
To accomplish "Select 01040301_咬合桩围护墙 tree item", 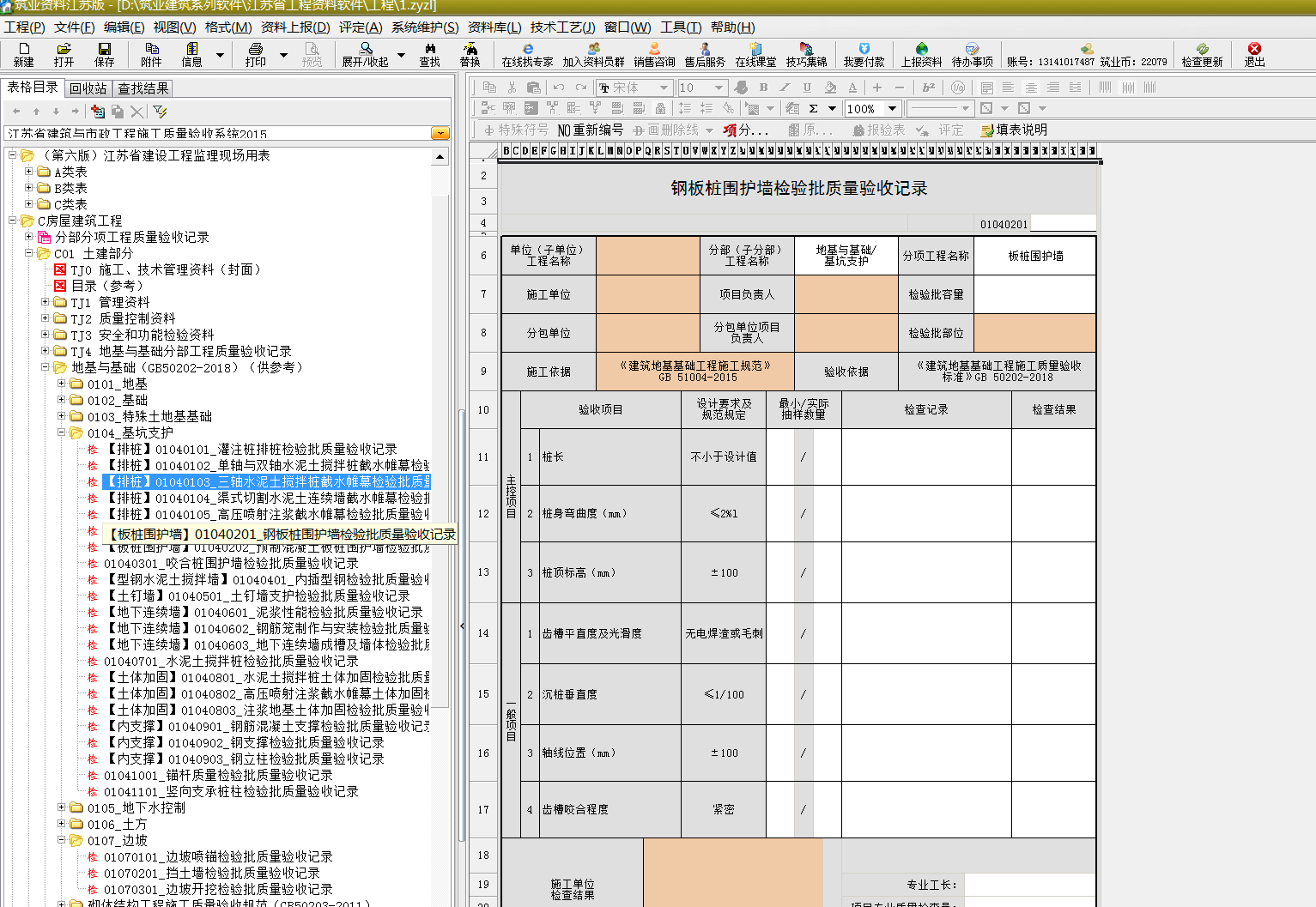I will [231, 563].
